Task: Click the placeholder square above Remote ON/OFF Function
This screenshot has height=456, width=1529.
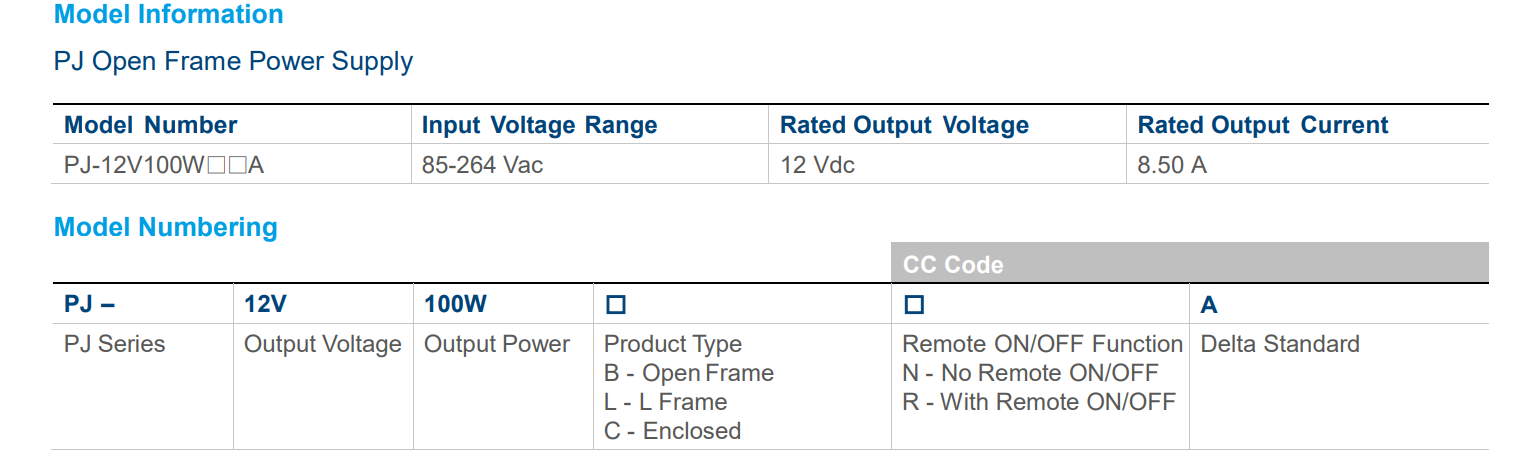Action: (913, 305)
